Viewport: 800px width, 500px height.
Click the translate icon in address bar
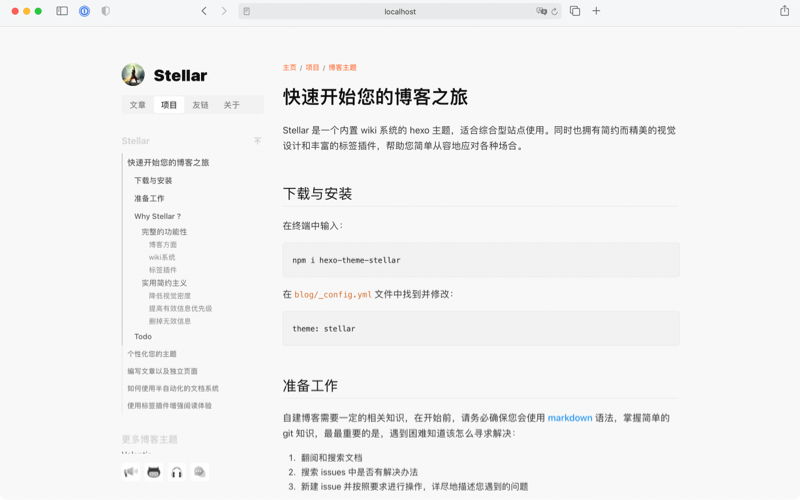541,11
